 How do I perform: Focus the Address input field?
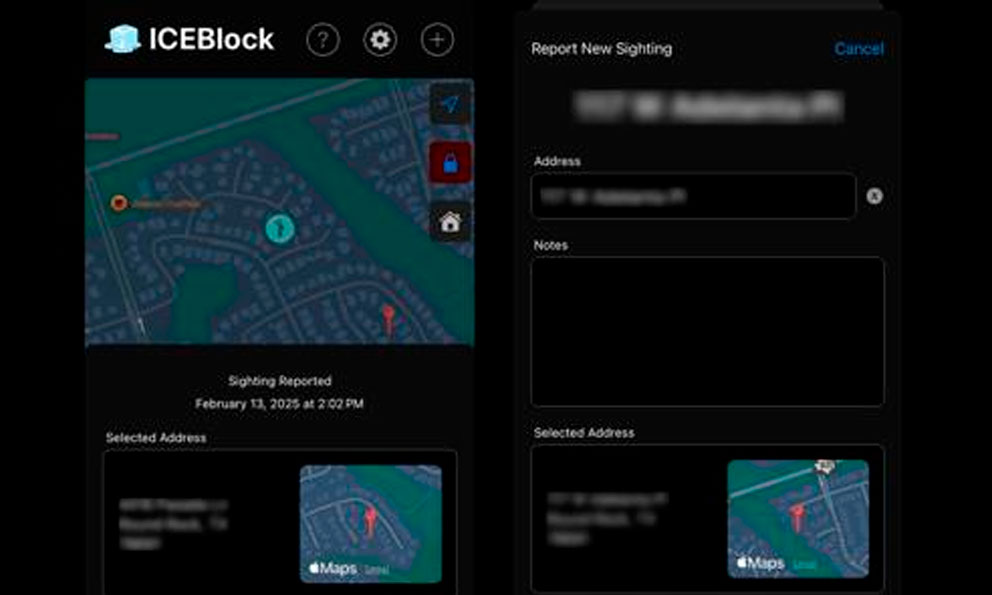[x=692, y=197]
